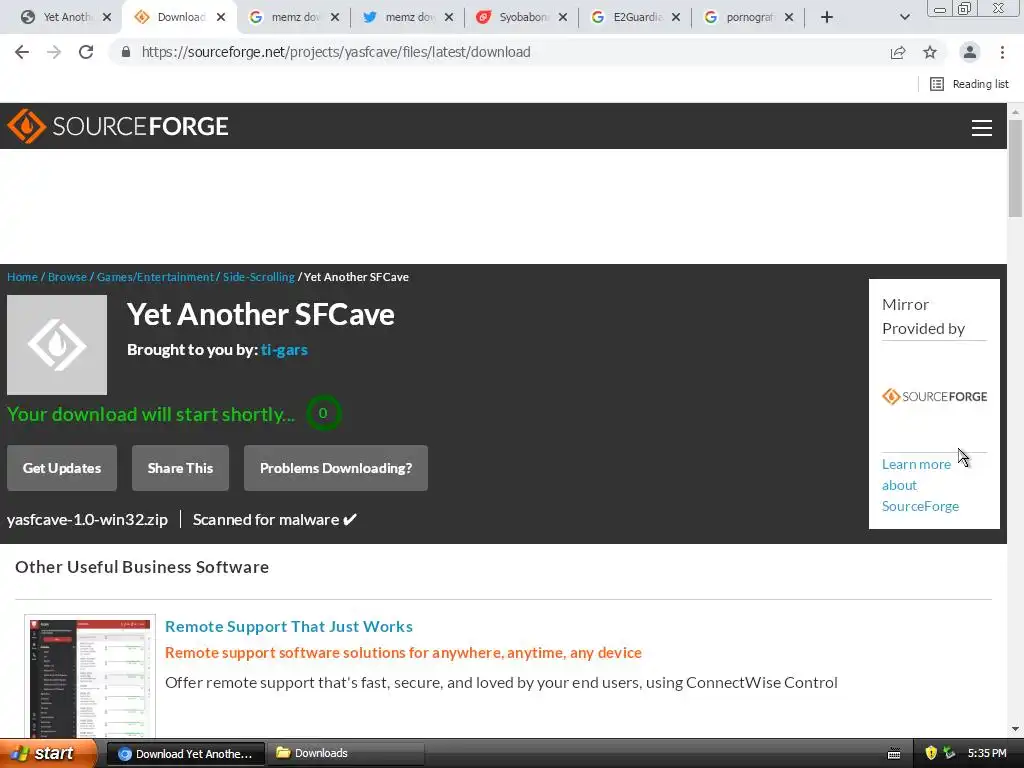
Task: Click the page vertical scrollbar thumb
Action: (x=1016, y=168)
